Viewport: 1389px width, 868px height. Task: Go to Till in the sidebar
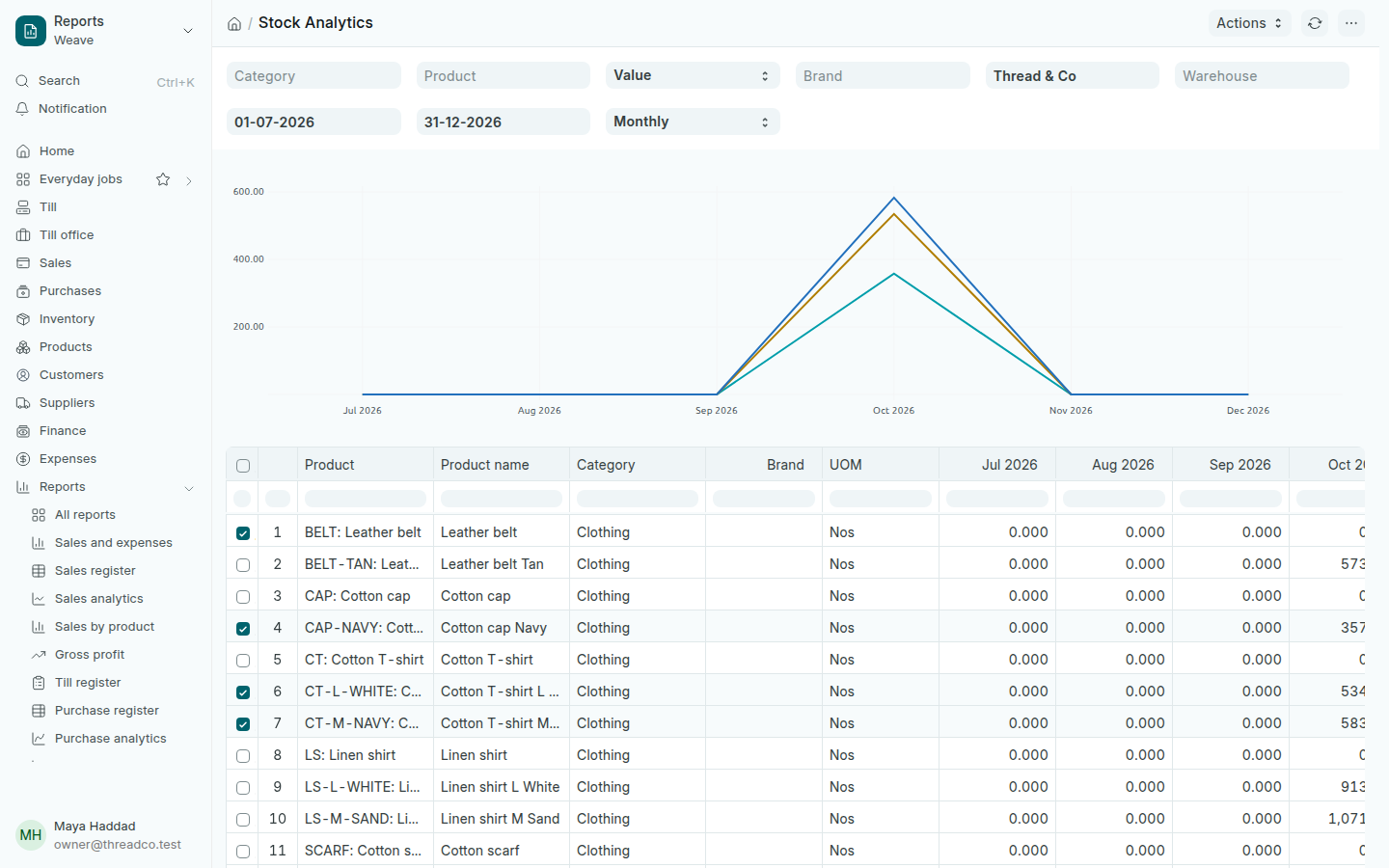[x=106, y=207]
